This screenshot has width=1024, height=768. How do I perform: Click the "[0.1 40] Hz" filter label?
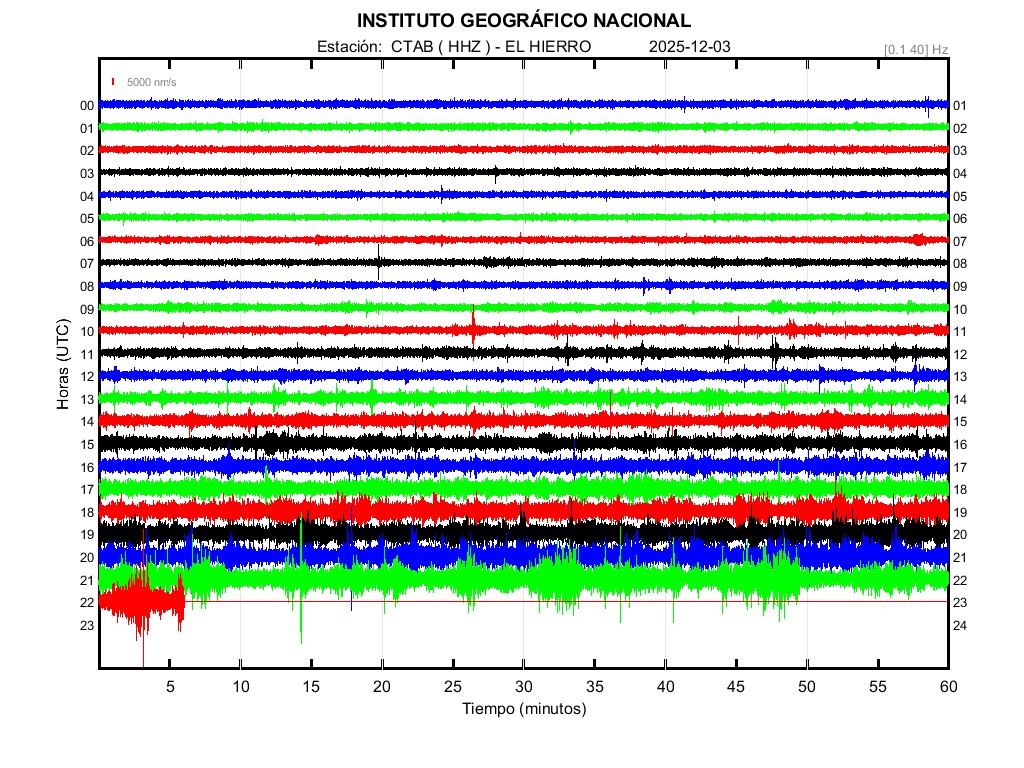click(x=916, y=49)
